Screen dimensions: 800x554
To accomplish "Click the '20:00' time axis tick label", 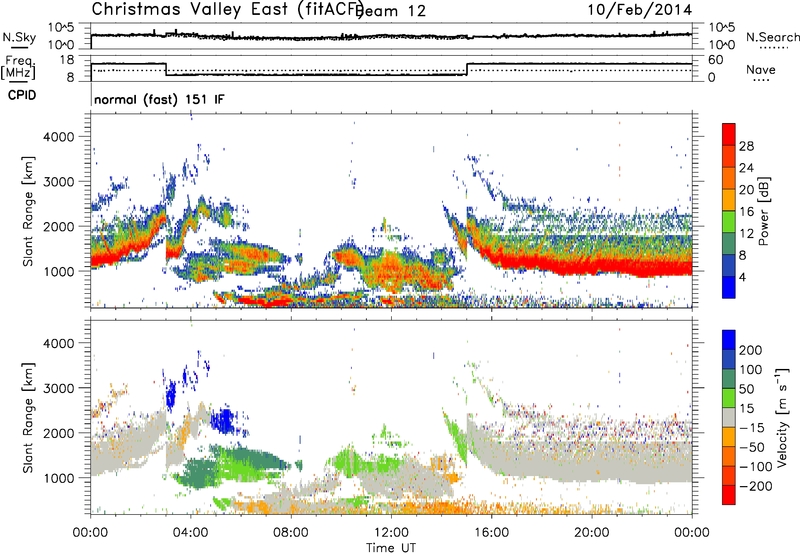I will pos(591,533).
